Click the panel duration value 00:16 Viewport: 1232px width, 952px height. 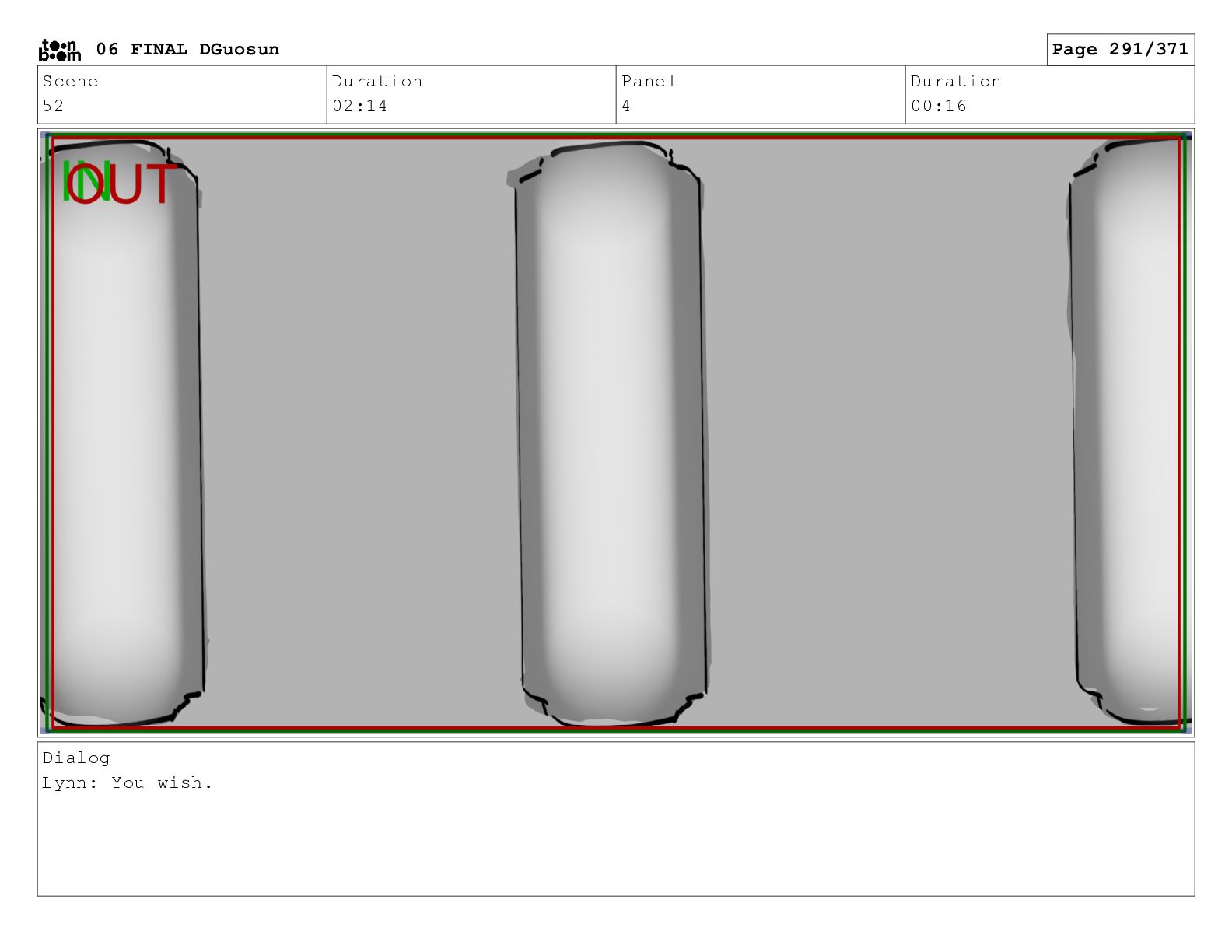coord(938,107)
